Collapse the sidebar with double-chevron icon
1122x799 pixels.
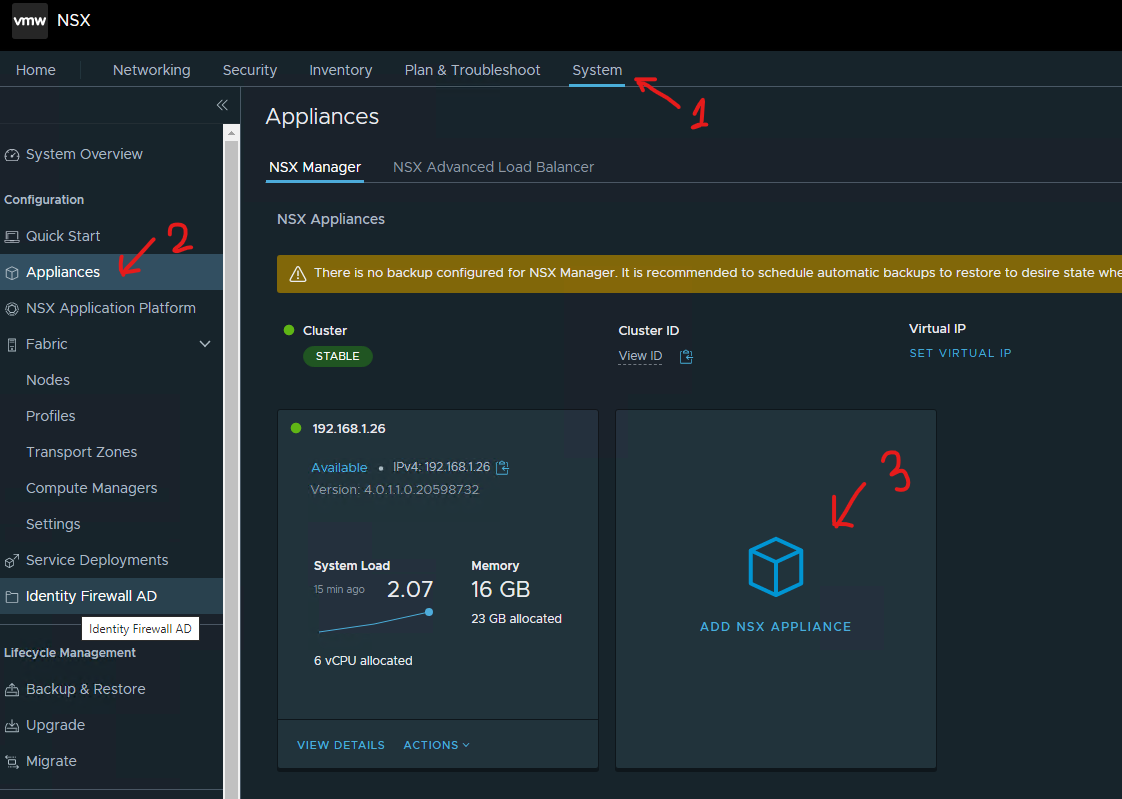point(222,105)
